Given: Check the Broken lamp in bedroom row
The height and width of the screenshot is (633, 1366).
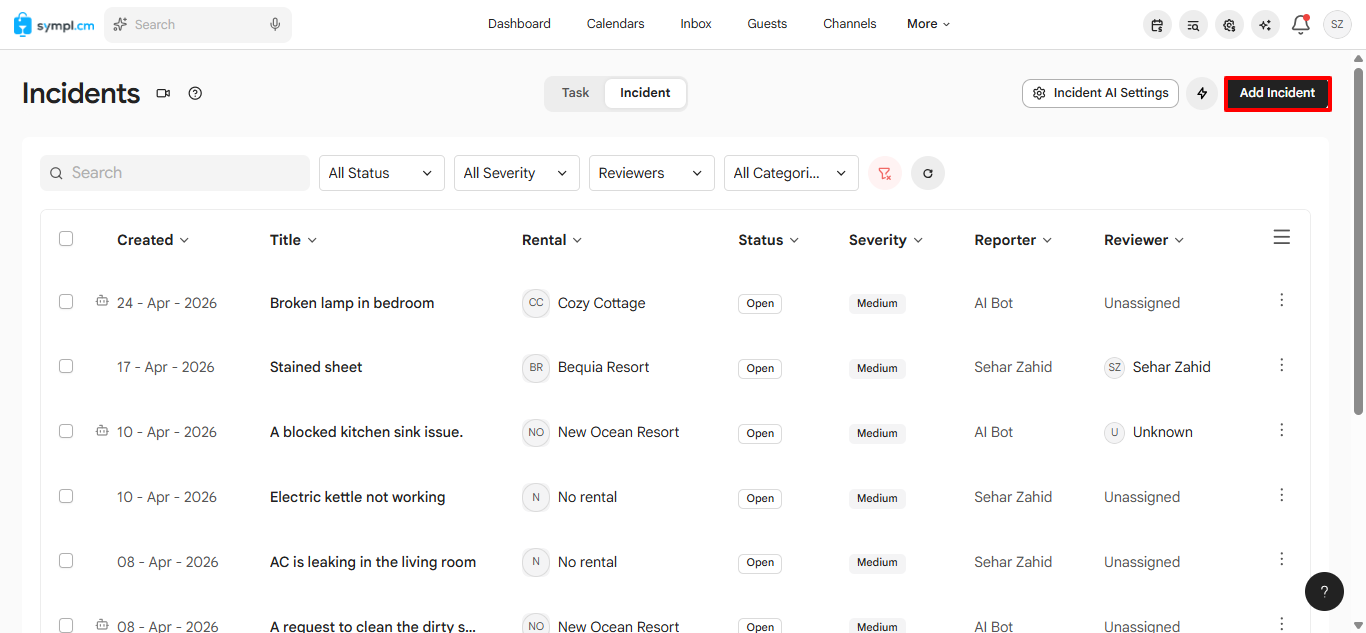Looking at the screenshot, I should coord(66,301).
